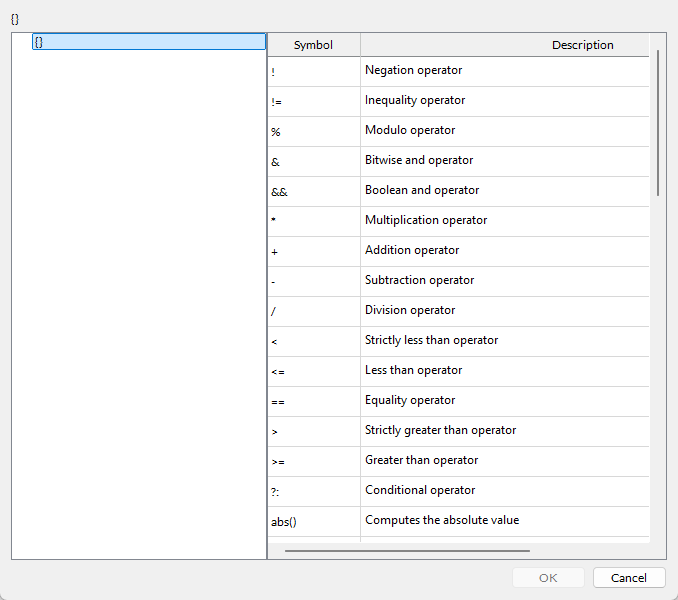Click the vertical scrollbar of symbol list
678x600 pixels.
tap(658, 122)
